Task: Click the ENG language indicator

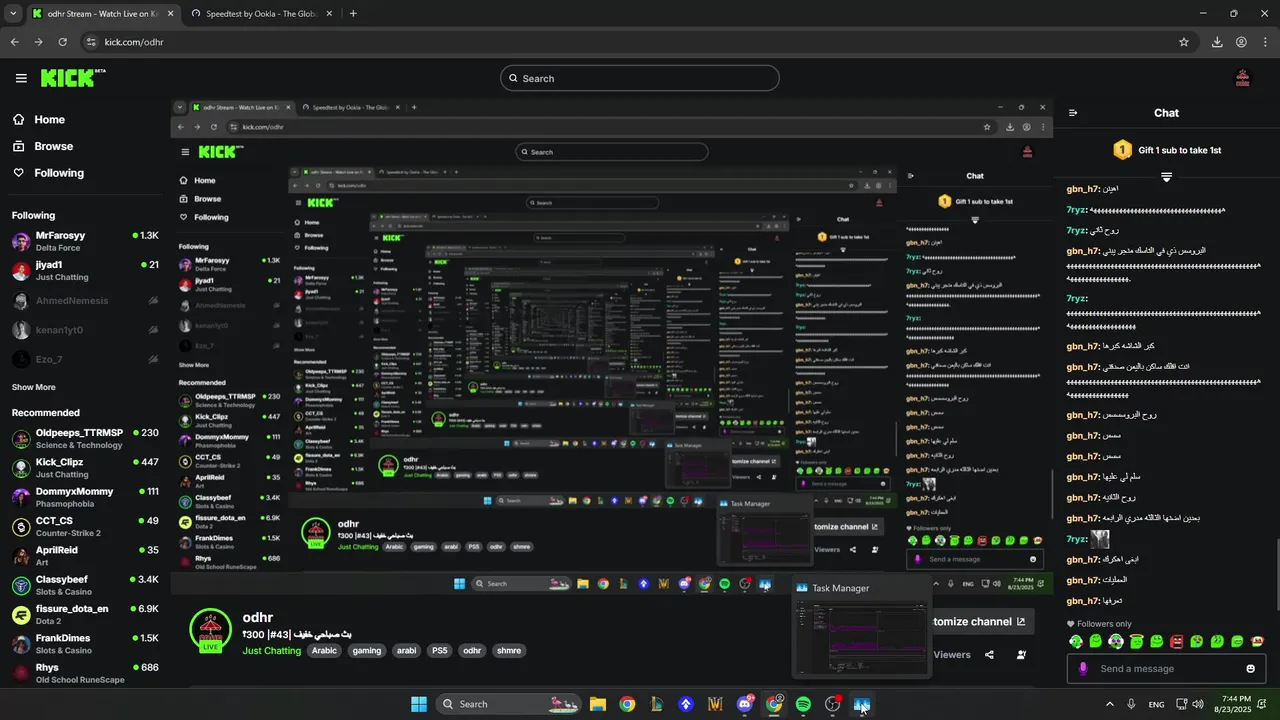Action: click(1156, 704)
